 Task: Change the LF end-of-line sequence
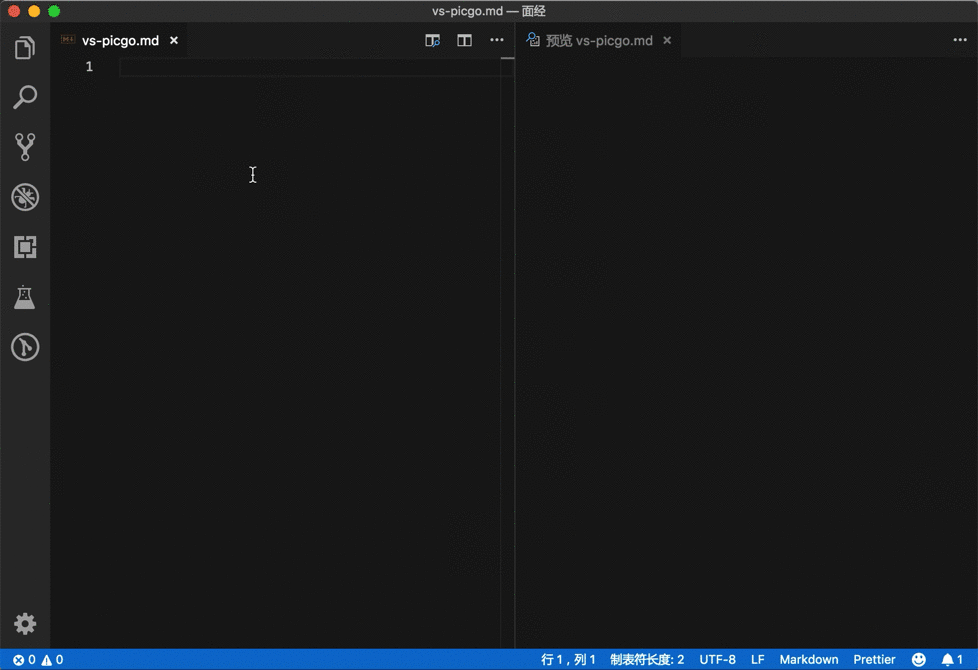[x=757, y=659]
